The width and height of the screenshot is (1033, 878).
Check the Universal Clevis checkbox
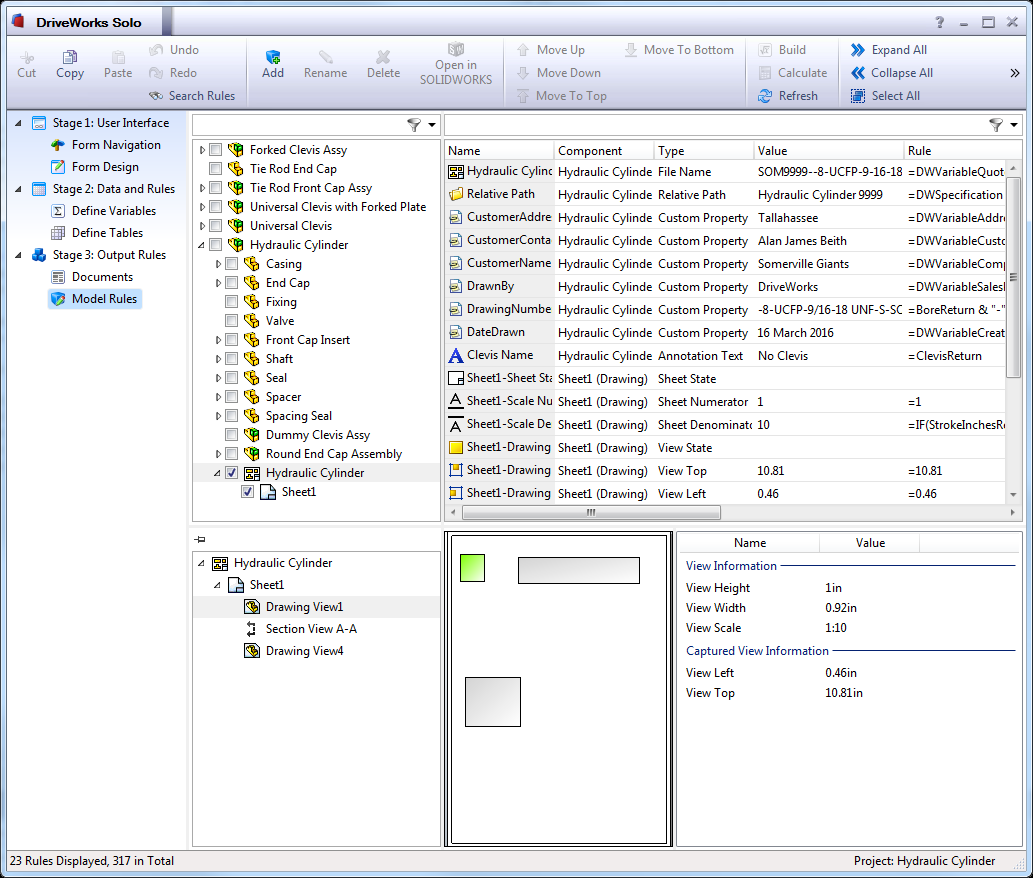tap(215, 226)
